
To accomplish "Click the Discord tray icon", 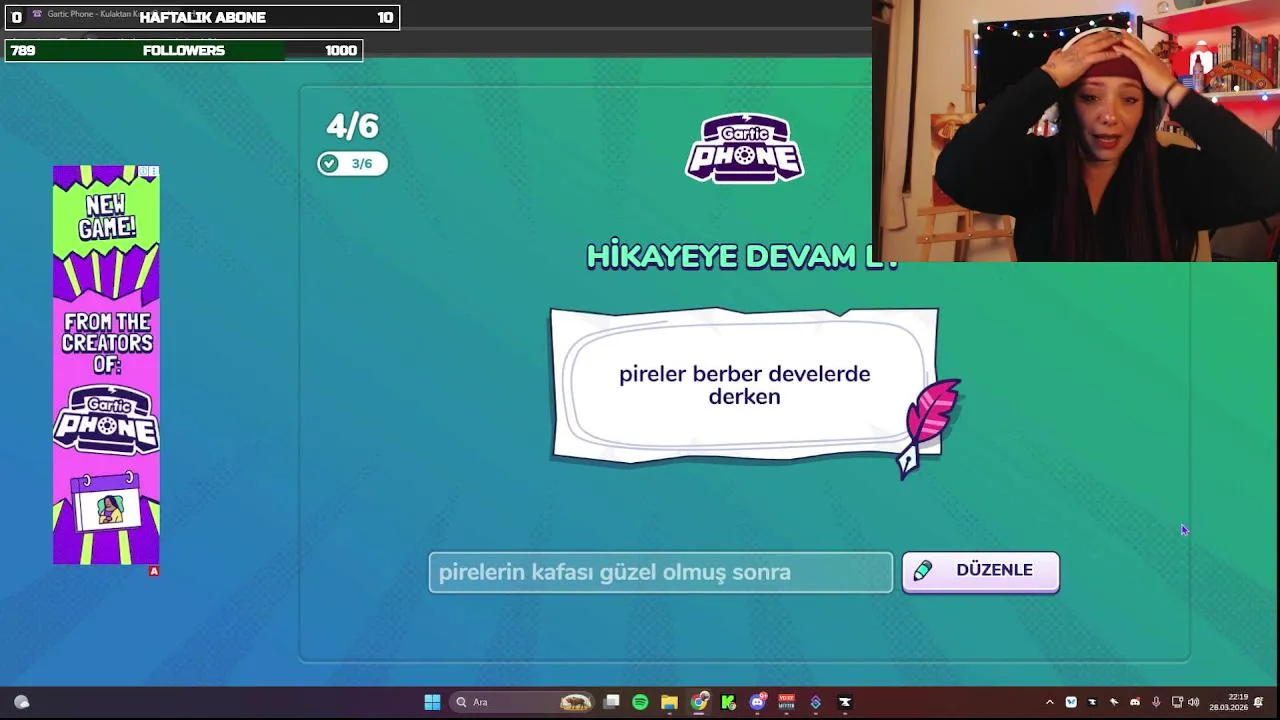I will [1134, 702].
